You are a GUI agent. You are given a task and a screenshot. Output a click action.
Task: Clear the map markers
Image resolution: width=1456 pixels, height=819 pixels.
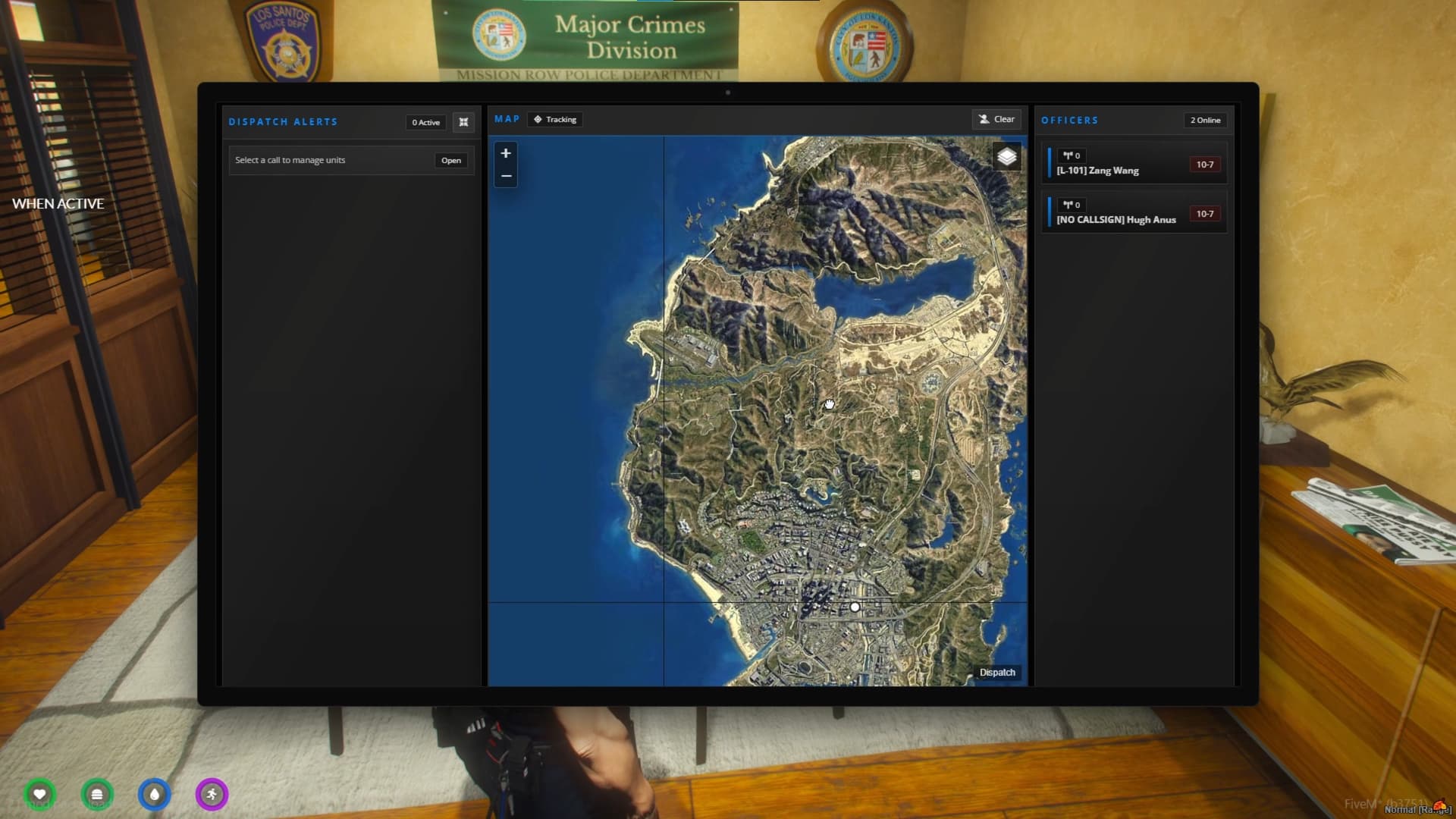pos(996,119)
